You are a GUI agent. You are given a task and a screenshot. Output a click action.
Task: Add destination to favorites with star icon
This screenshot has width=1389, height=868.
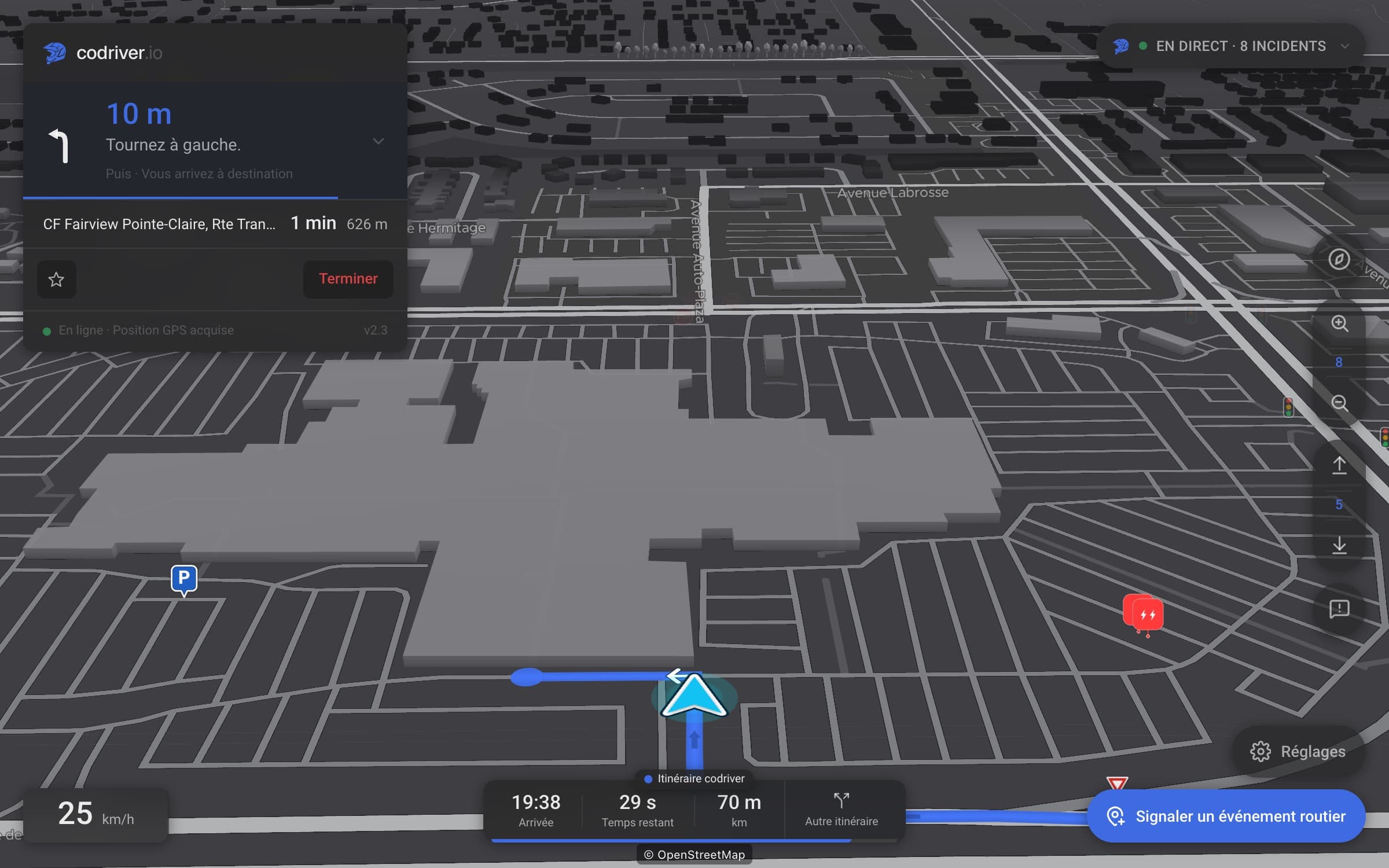(56, 279)
